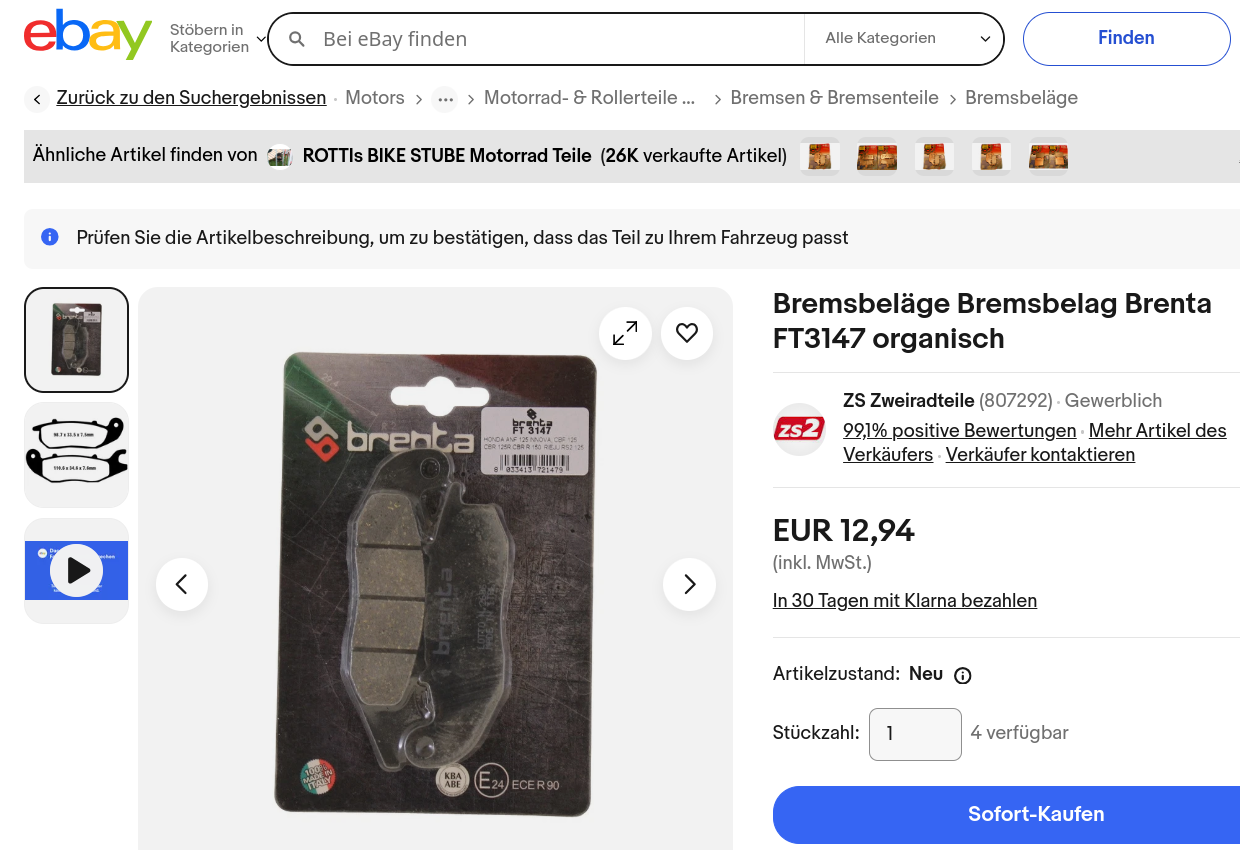Click the Sofort-Kaufen button
This screenshot has height=850, width=1240.
coord(1006,814)
